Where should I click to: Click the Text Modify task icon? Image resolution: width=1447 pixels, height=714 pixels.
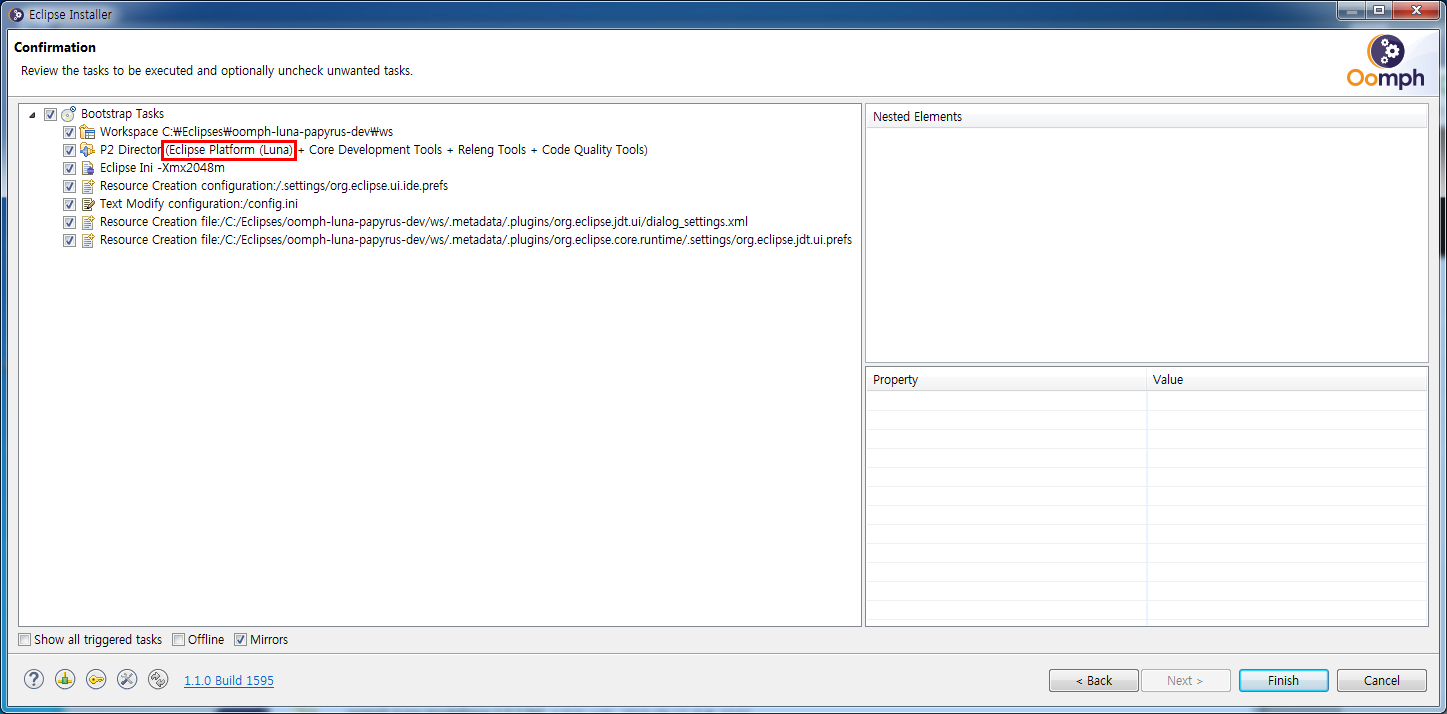[88, 204]
